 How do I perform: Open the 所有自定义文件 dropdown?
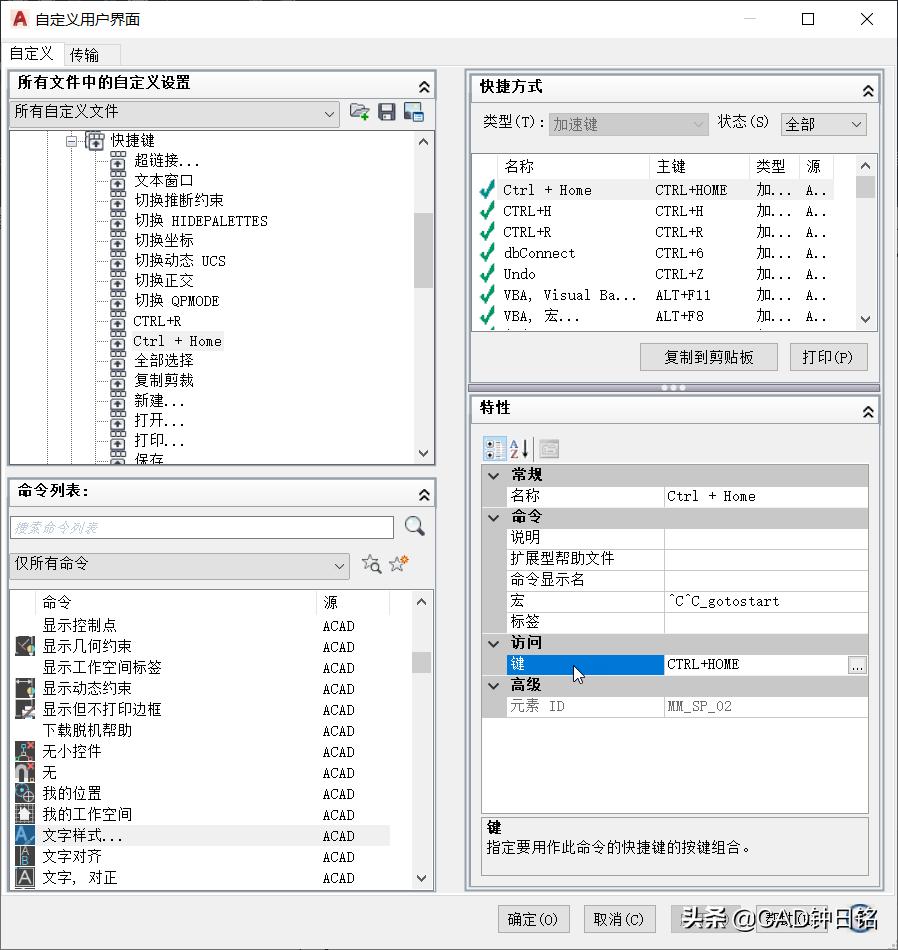pyautogui.click(x=331, y=114)
